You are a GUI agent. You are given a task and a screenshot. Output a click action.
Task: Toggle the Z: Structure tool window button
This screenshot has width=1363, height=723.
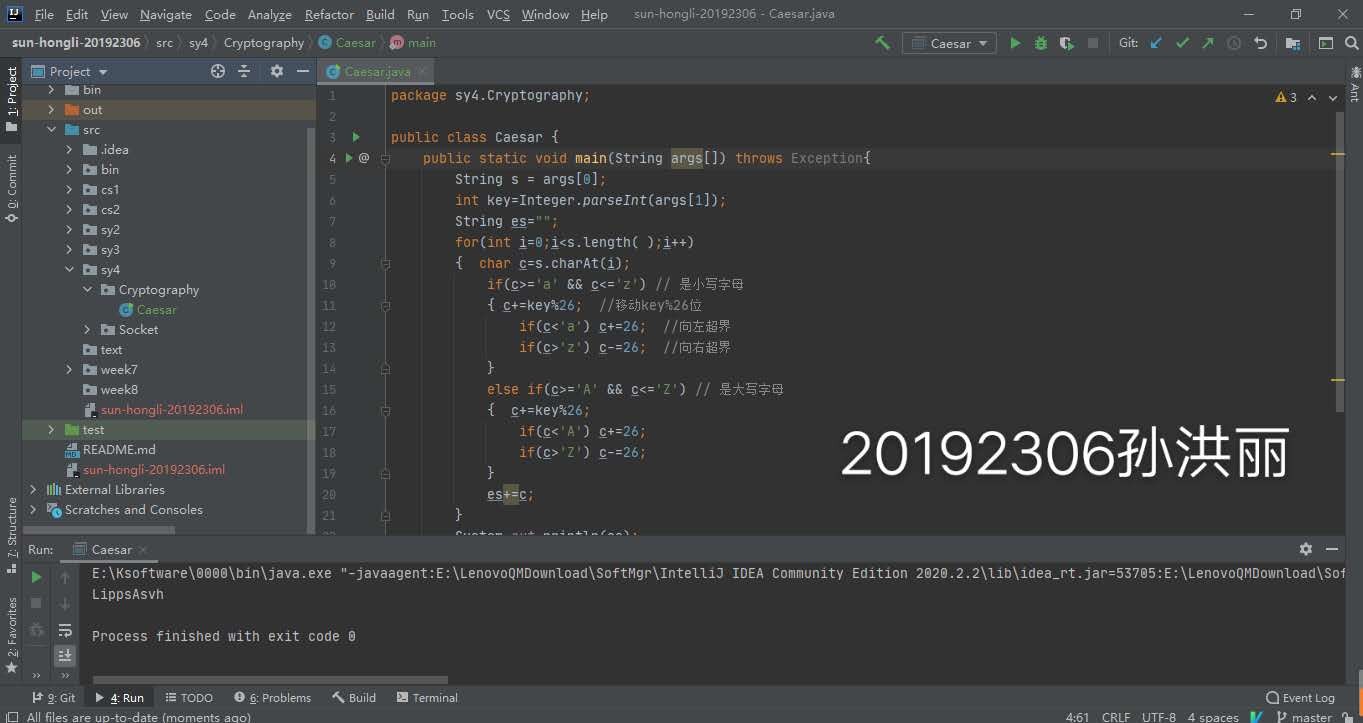pos(11,534)
